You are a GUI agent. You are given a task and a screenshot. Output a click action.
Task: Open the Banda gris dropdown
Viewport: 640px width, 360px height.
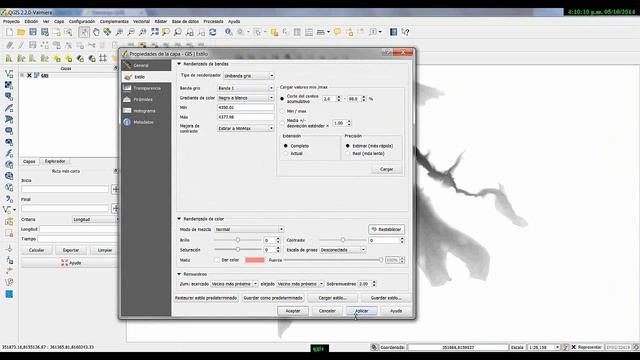point(245,88)
